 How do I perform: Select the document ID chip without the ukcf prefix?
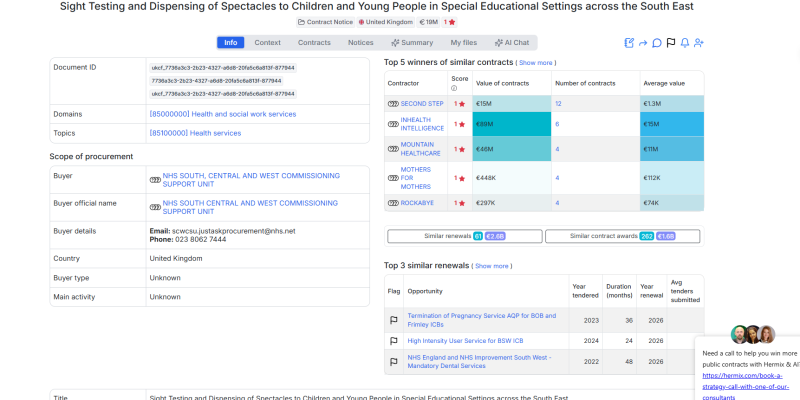(x=216, y=81)
